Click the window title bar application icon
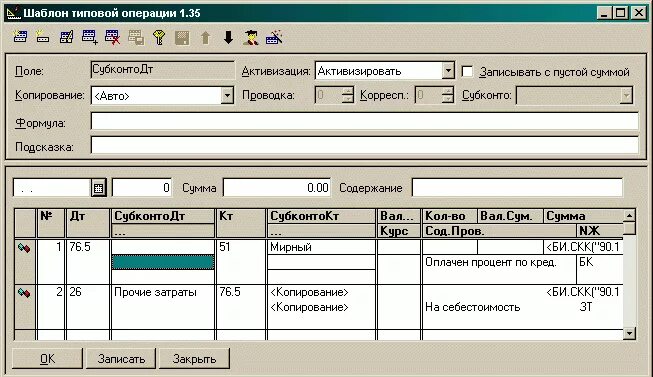 [x=14, y=13]
